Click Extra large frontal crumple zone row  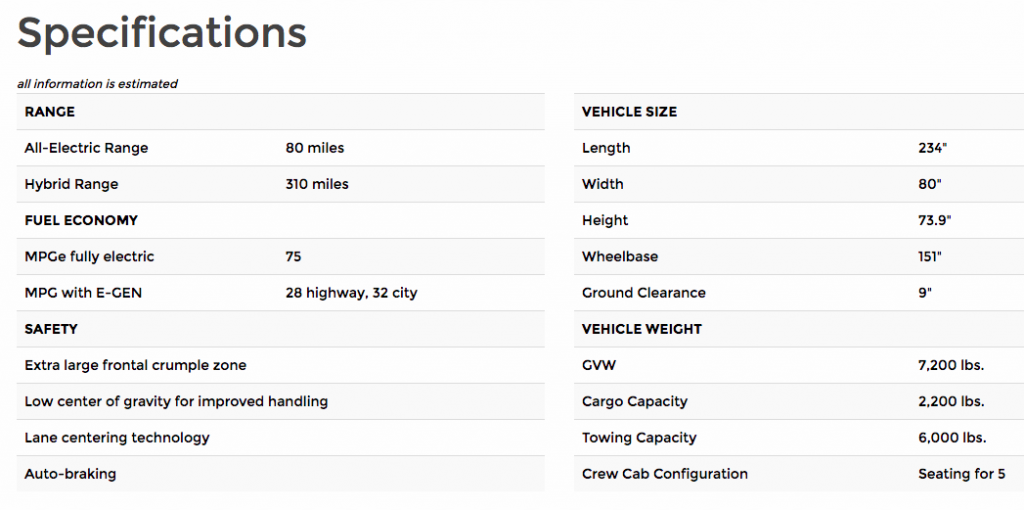point(281,365)
